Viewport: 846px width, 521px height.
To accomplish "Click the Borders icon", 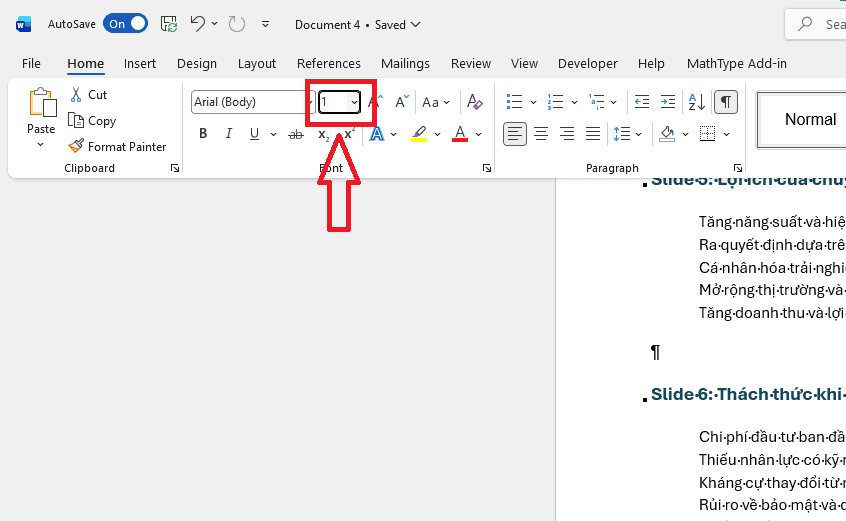I will (707, 134).
